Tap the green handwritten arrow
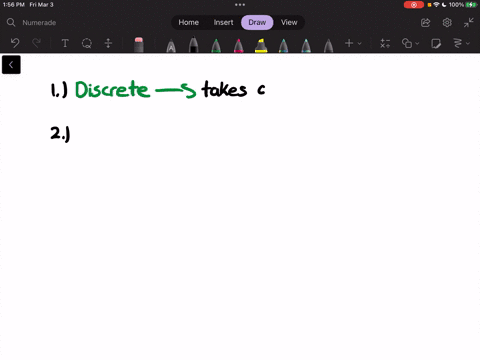 click(176, 91)
